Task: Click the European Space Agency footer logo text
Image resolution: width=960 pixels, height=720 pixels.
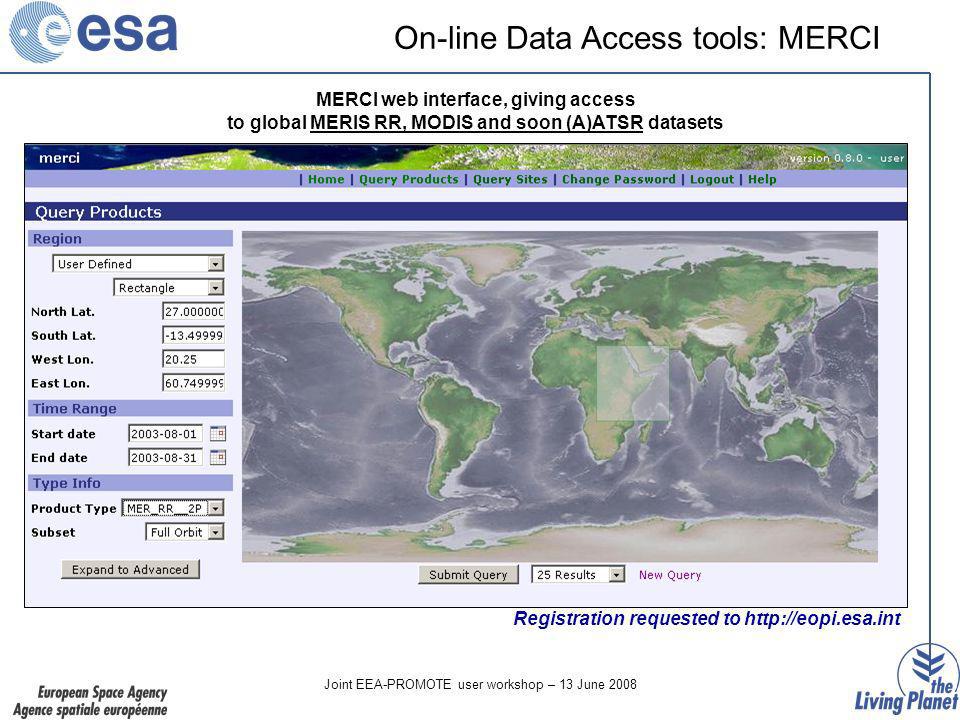Action: (x=90, y=701)
